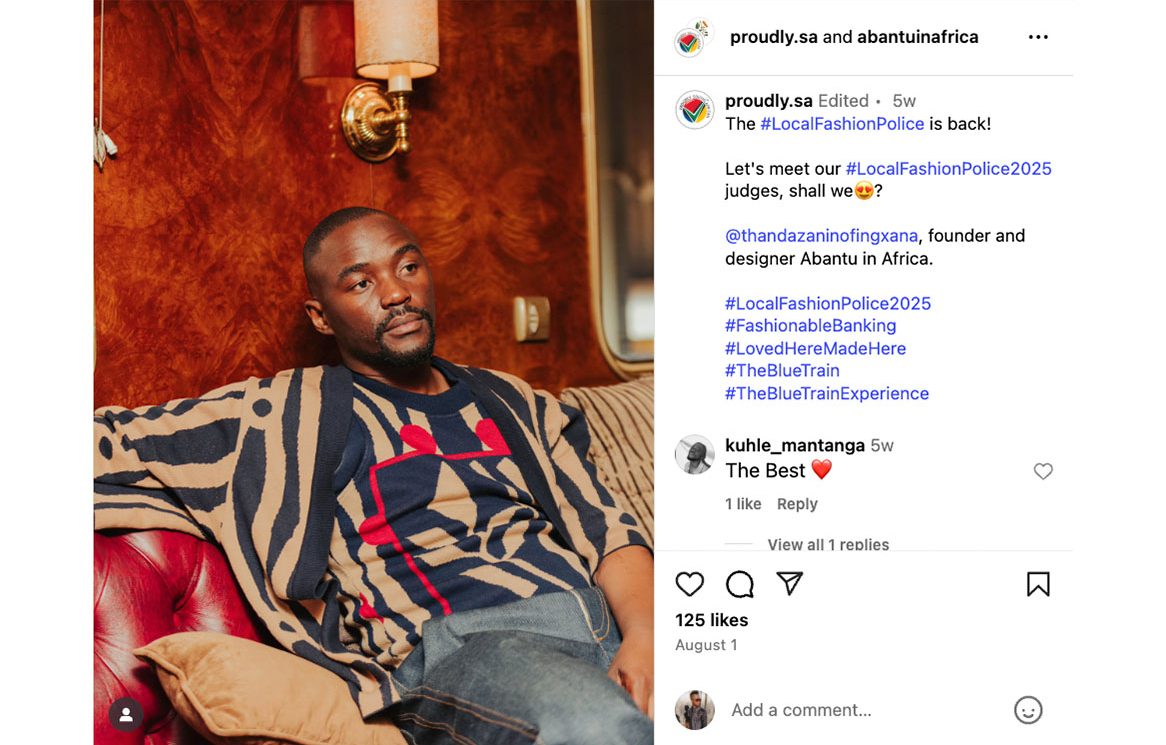Visit @thandazaninofingxana profile mention
The width and height of the screenshot is (1166, 745).
click(x=822, y=236)
